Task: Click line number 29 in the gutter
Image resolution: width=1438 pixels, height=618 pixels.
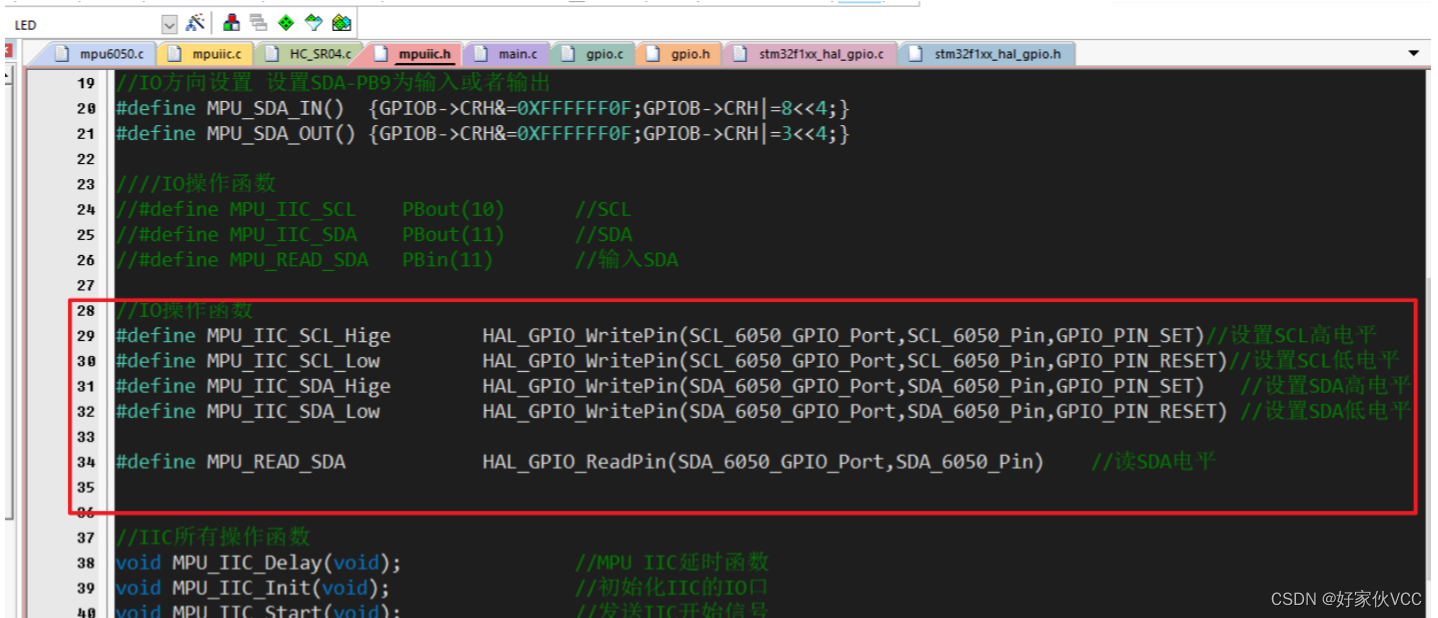Action: (x=86, y=336)
